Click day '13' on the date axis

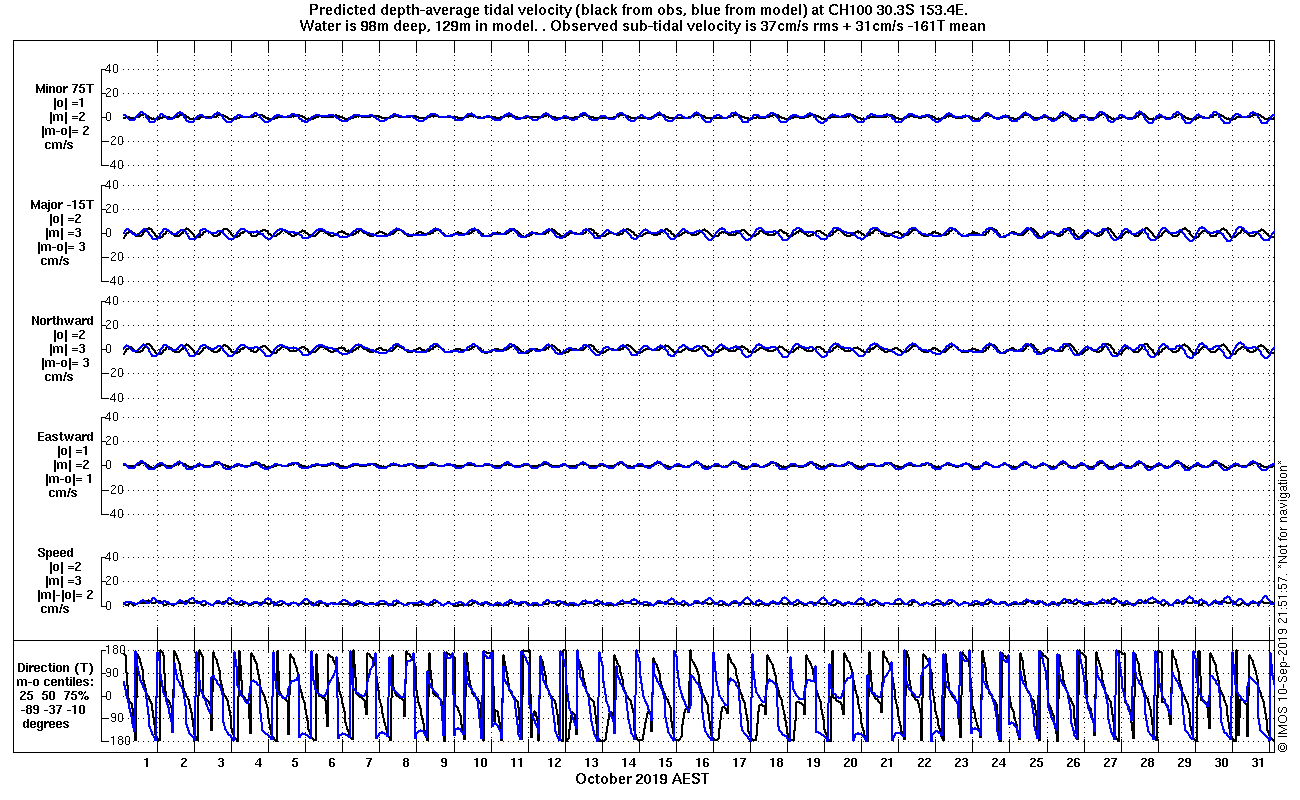click(591, 763)
